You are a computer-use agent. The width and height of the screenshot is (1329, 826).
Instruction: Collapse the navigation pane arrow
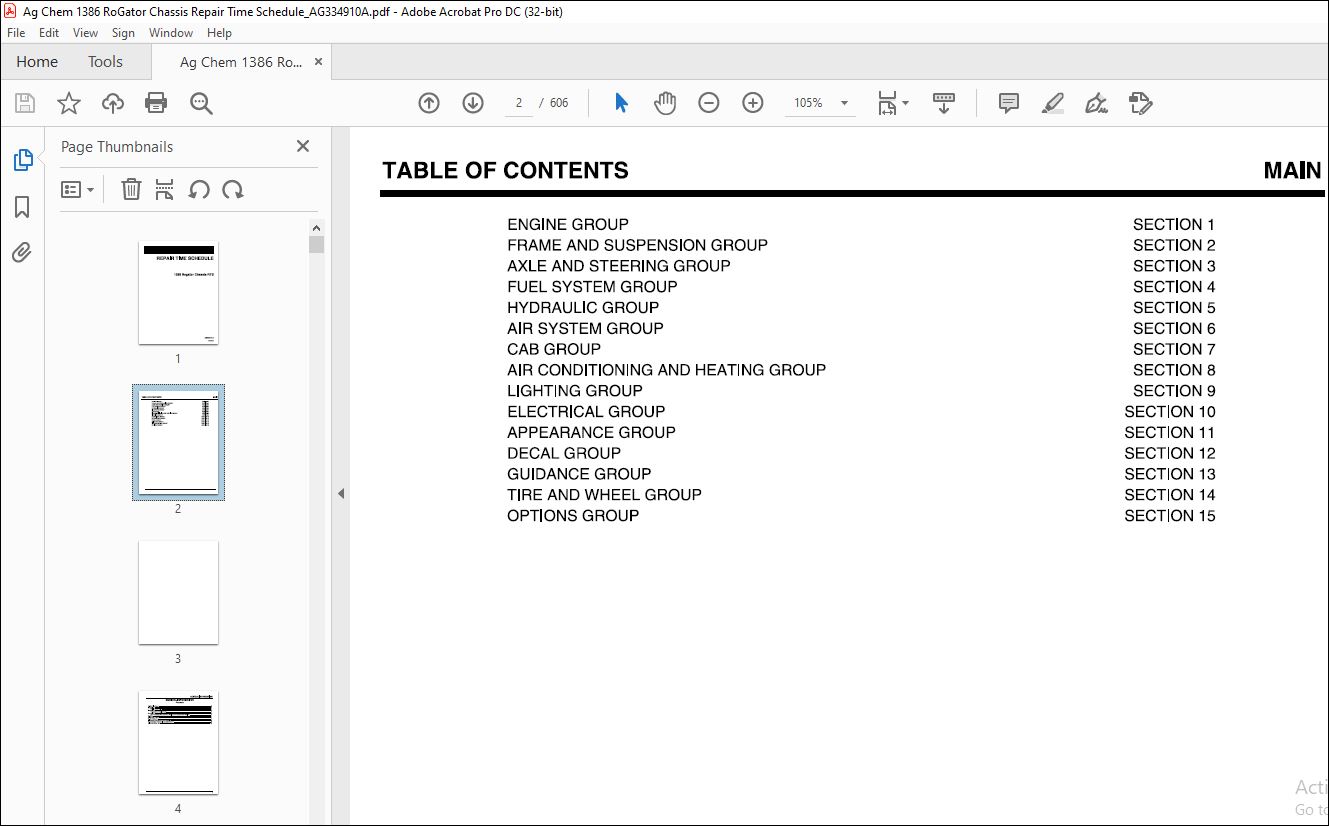pos(340,493)
